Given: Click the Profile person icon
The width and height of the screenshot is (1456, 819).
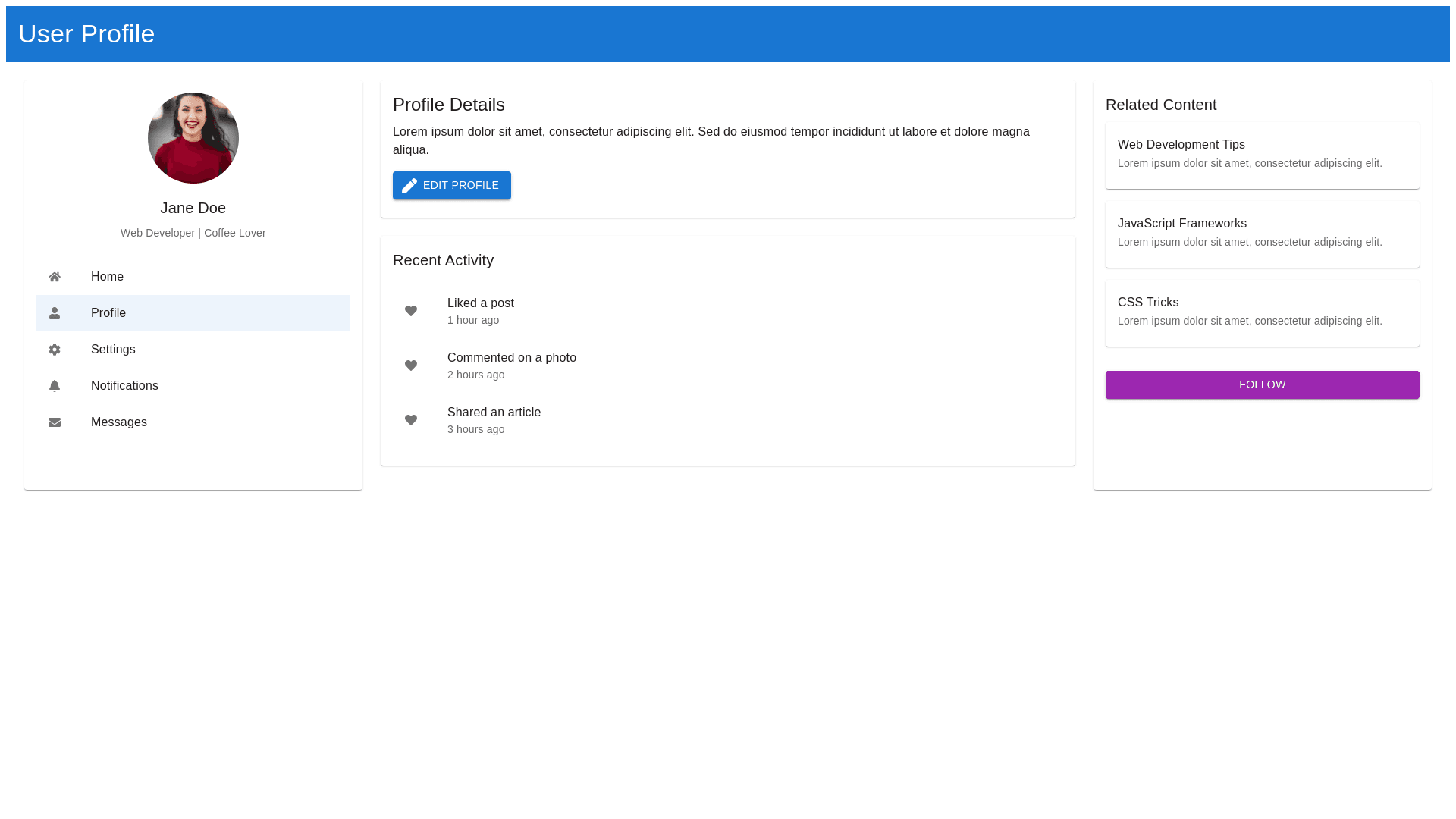Looking at the screenshot, I should pos(55,313).
